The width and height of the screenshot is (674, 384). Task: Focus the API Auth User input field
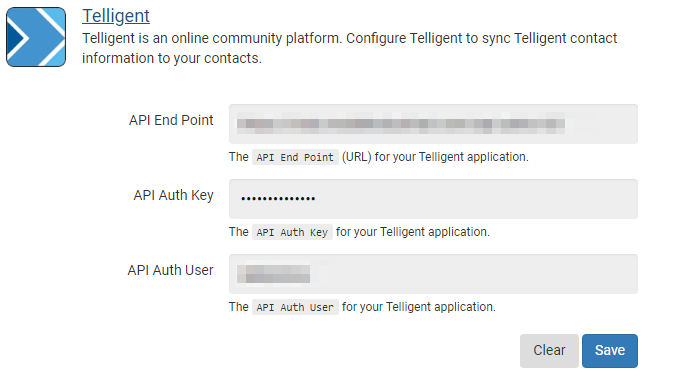click(433, 274)
